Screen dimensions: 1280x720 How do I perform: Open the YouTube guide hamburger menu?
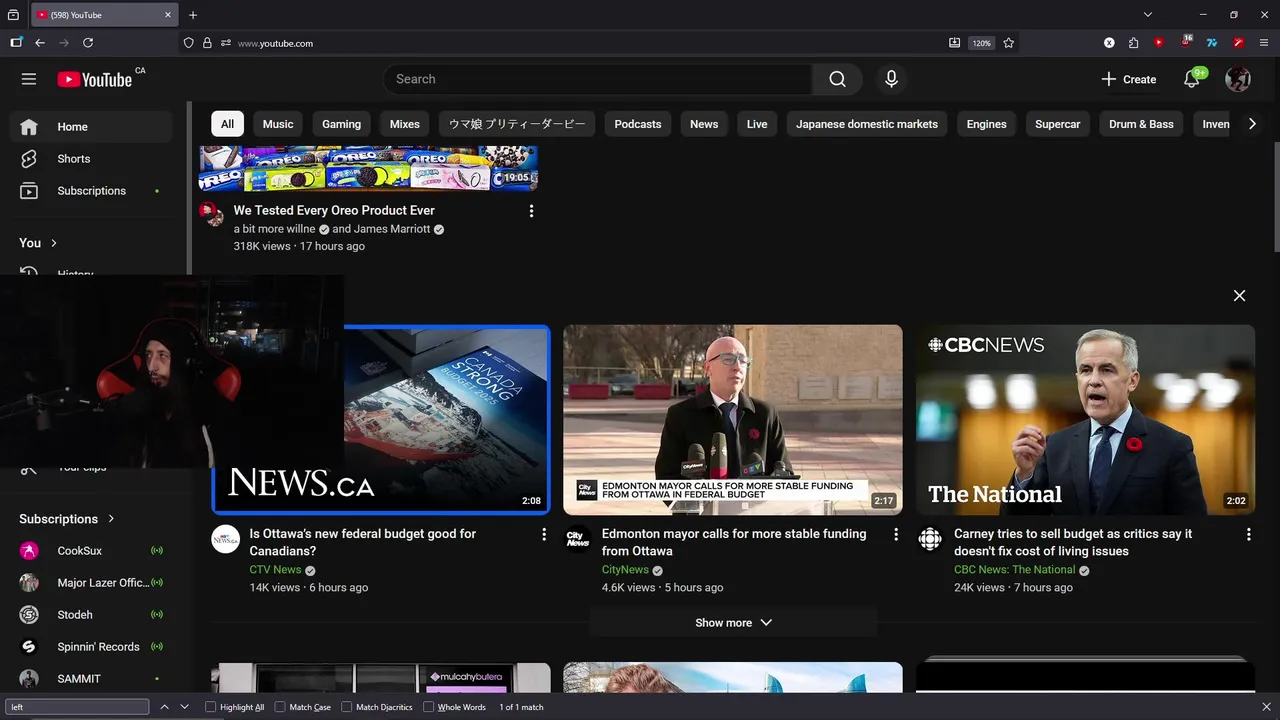29,79
